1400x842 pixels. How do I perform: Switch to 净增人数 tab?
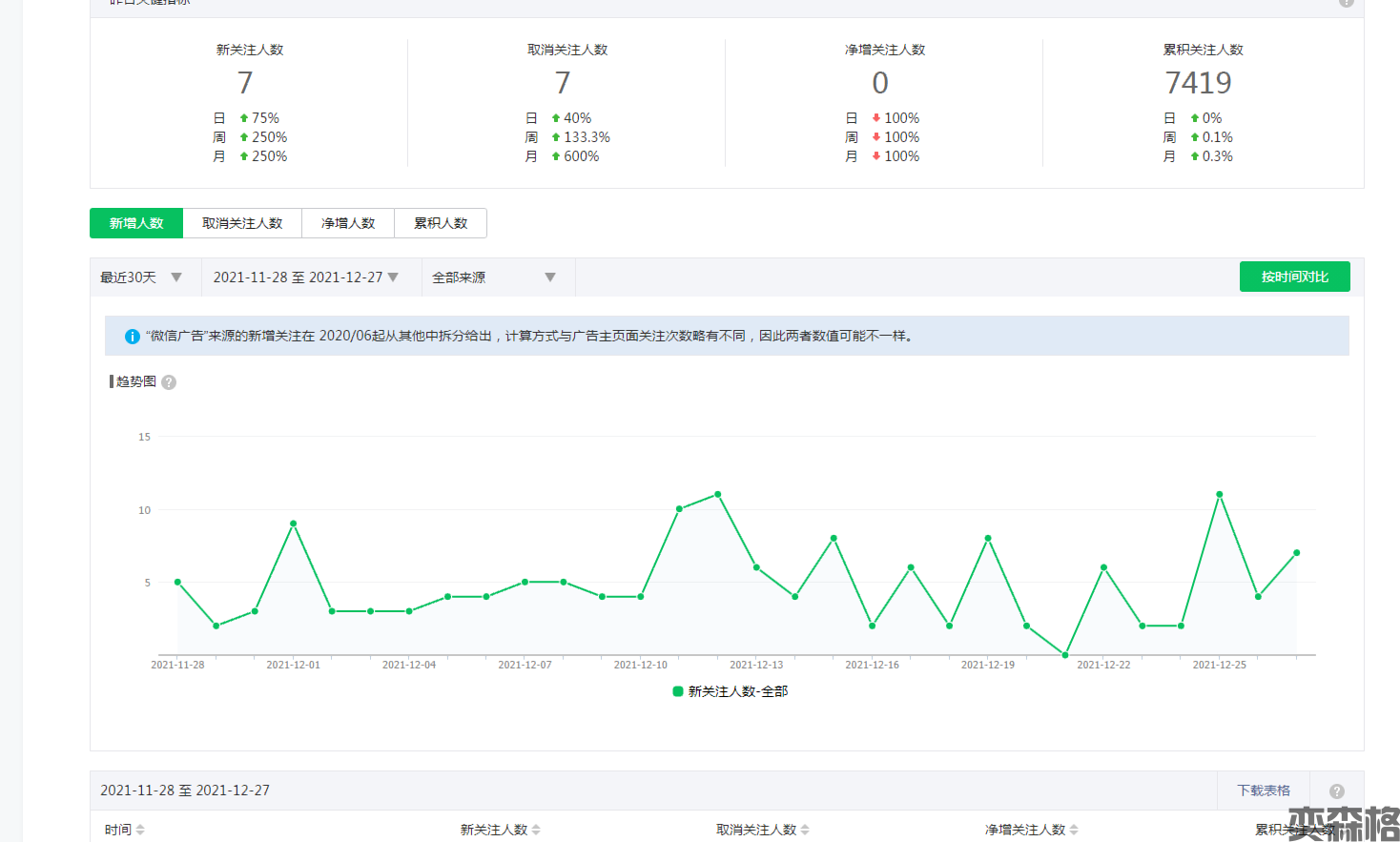(348, 223)
